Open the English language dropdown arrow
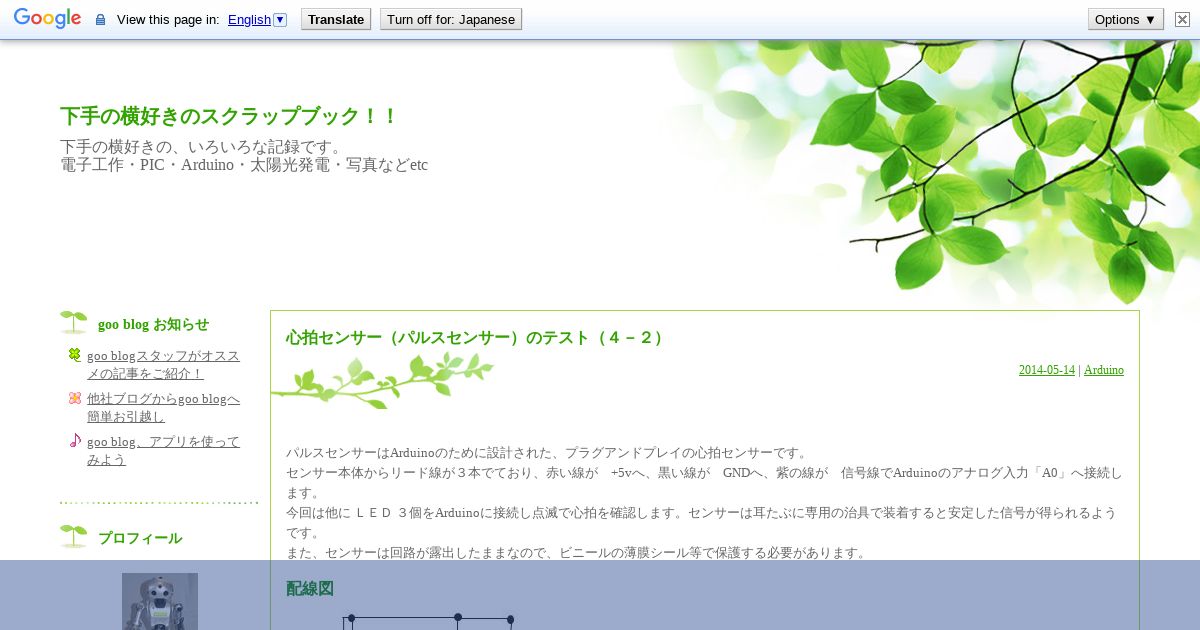 (280, 19)
